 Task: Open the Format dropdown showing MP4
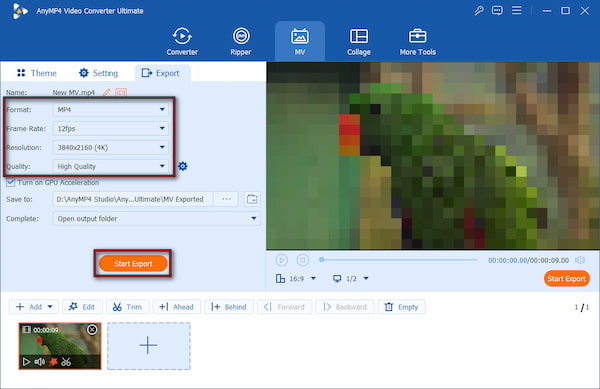pos(110,109)
